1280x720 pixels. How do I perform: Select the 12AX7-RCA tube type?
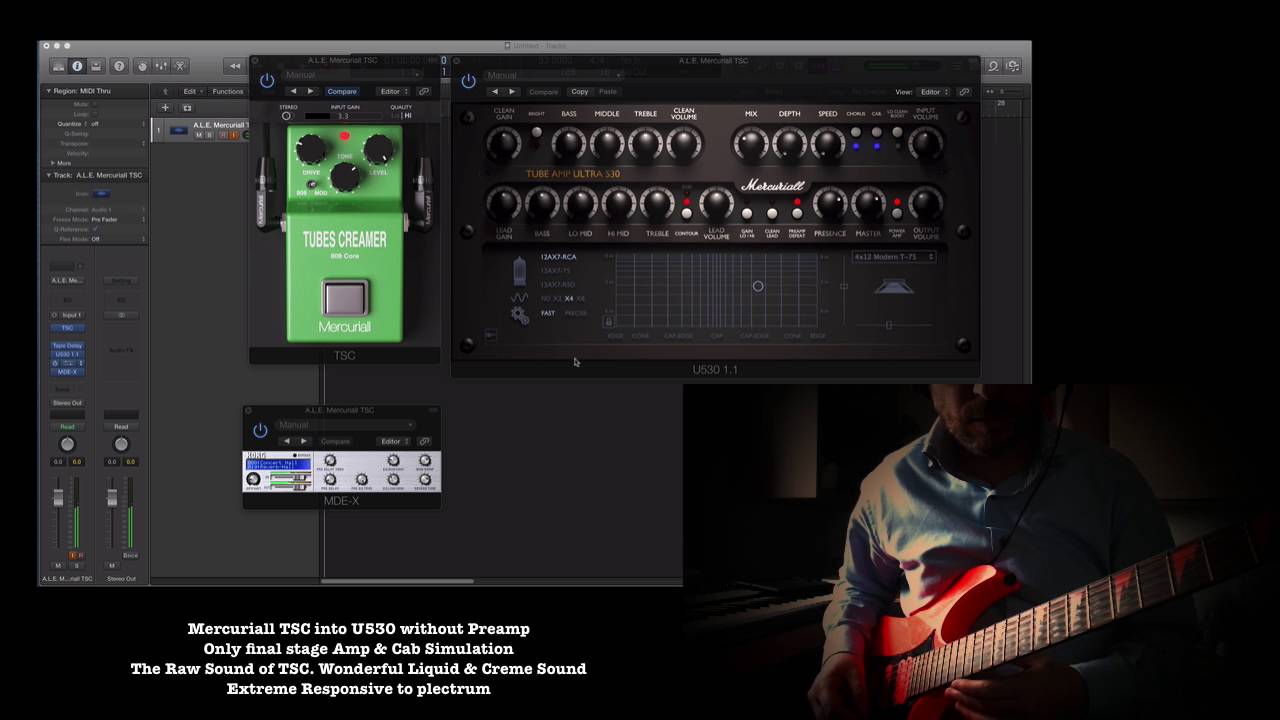point(558,257)
